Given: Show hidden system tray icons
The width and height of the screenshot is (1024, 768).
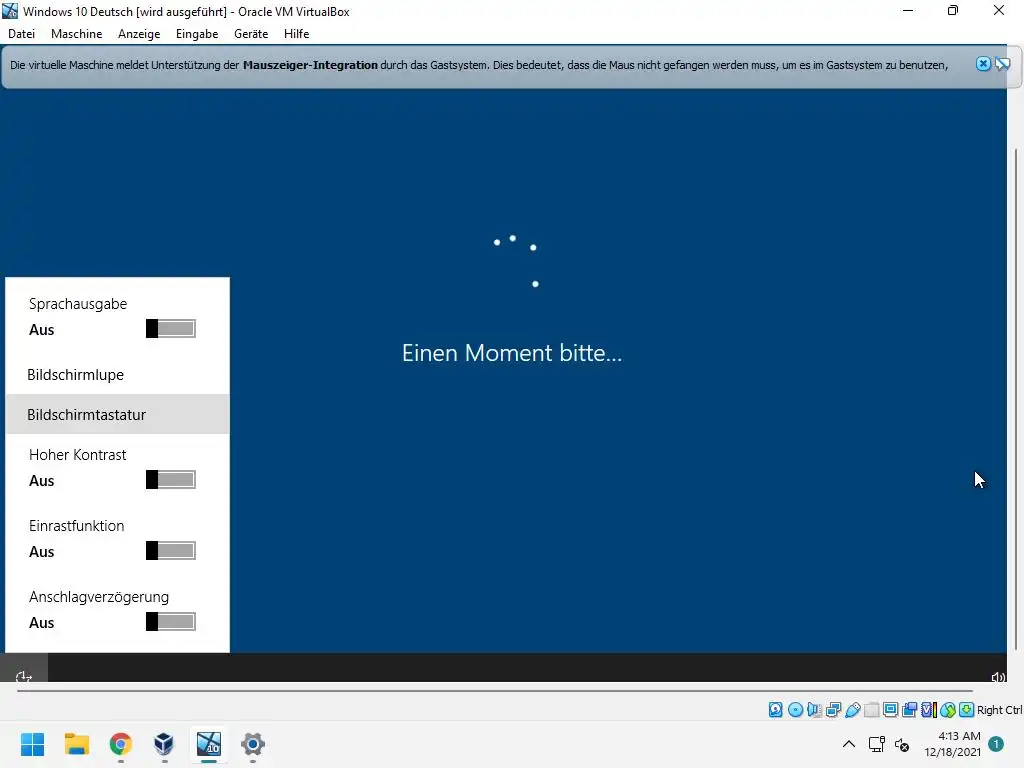Looking at the screenshot, I should click(849, 744).
